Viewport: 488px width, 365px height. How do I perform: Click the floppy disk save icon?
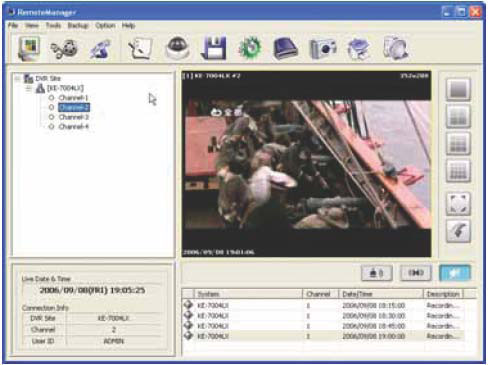point(213,48)
